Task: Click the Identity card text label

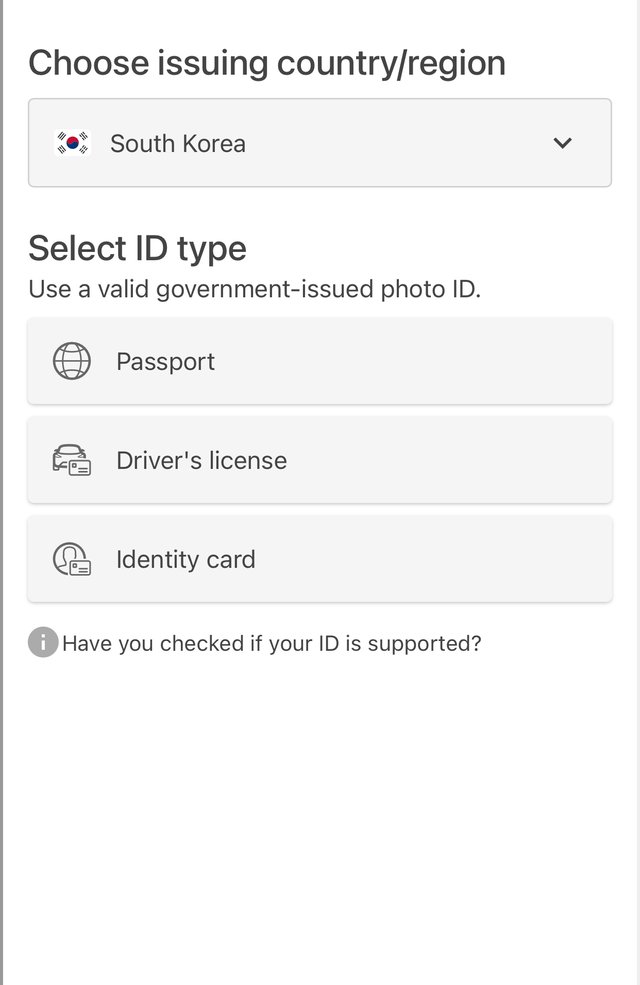Action: coord(186,560)
